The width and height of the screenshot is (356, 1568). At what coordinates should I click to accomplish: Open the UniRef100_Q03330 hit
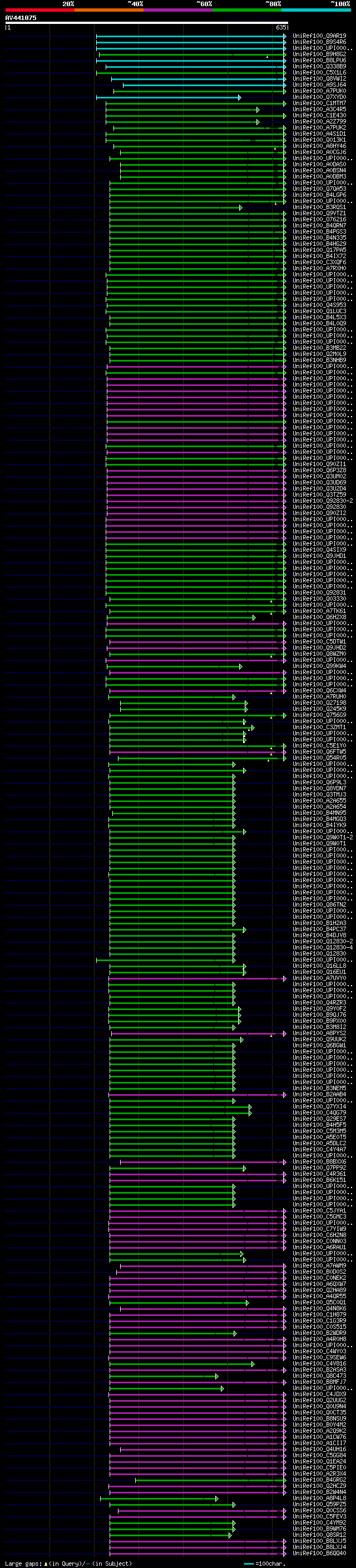click(x=319, y=598)
